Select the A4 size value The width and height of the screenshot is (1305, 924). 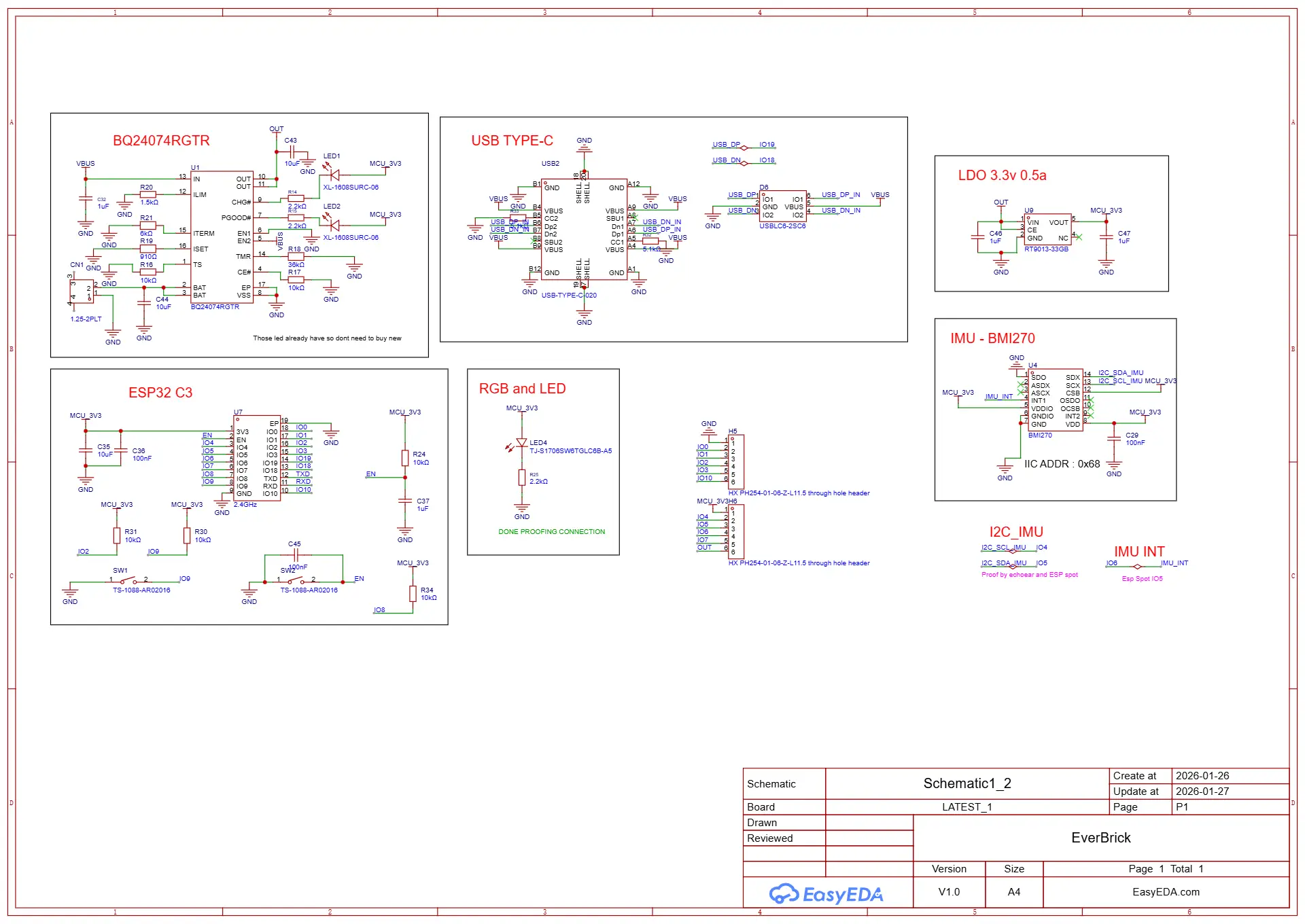click(1013, 892)
